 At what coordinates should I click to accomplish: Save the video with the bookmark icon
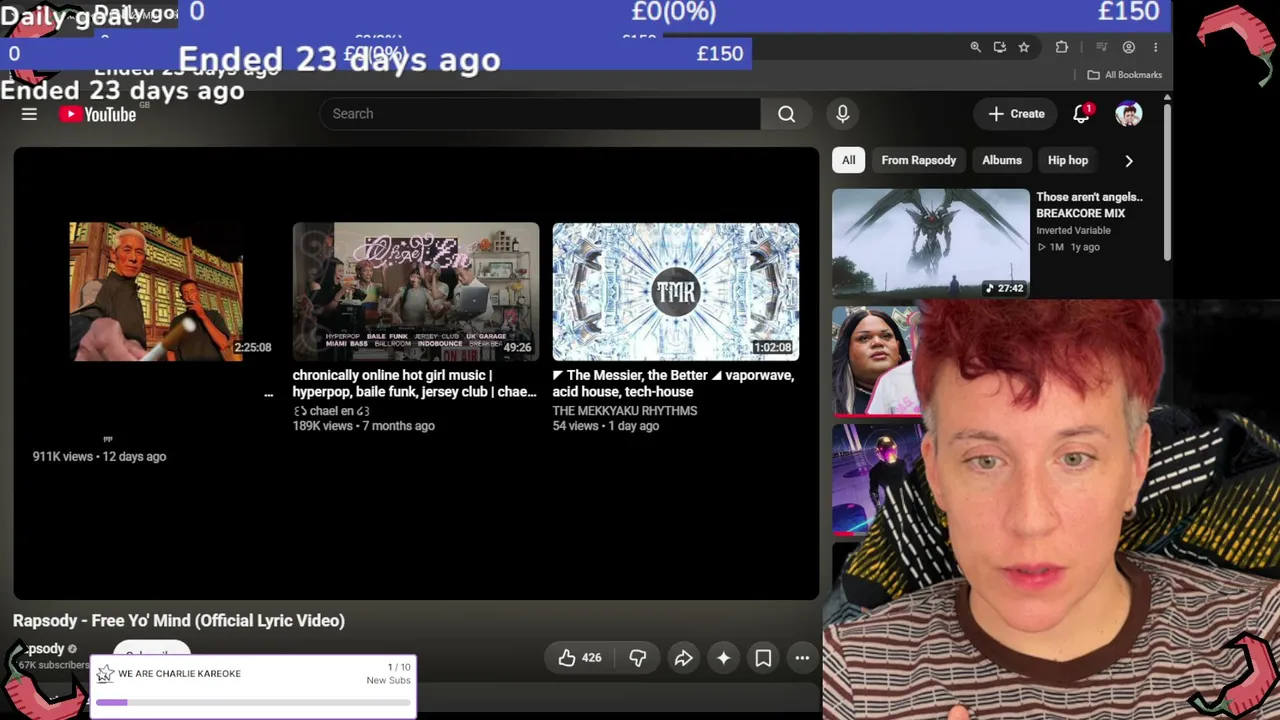click(763, 658)
